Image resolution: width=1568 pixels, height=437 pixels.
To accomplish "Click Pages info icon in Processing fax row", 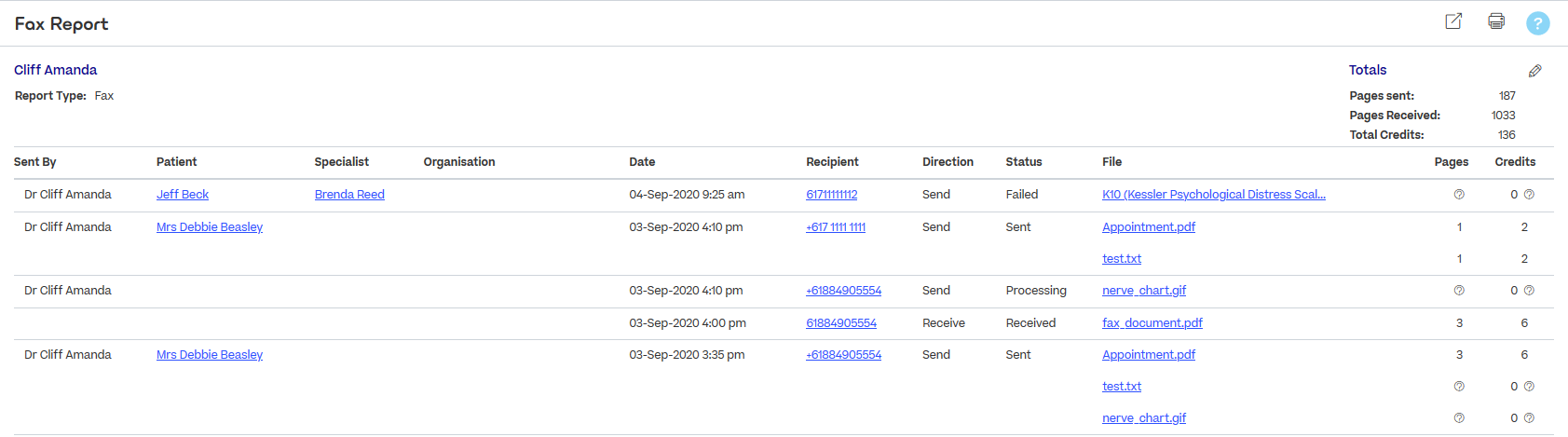I will tap(1459, 291).
